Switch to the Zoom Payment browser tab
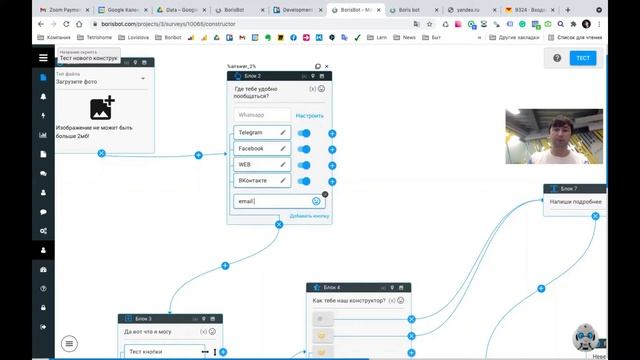 click(64, 10)
